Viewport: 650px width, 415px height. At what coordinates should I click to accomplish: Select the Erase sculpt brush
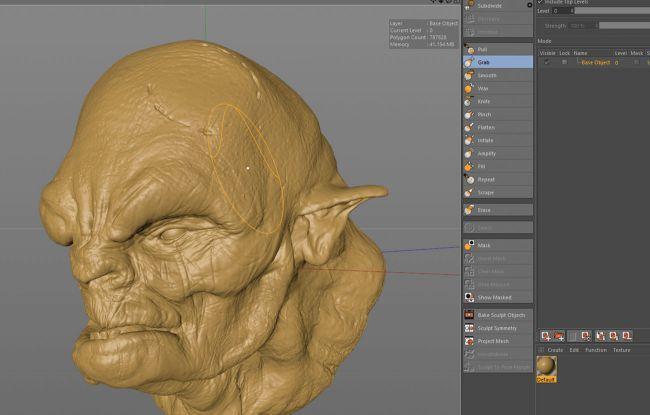pyautogui.click(x=497, y=210)
